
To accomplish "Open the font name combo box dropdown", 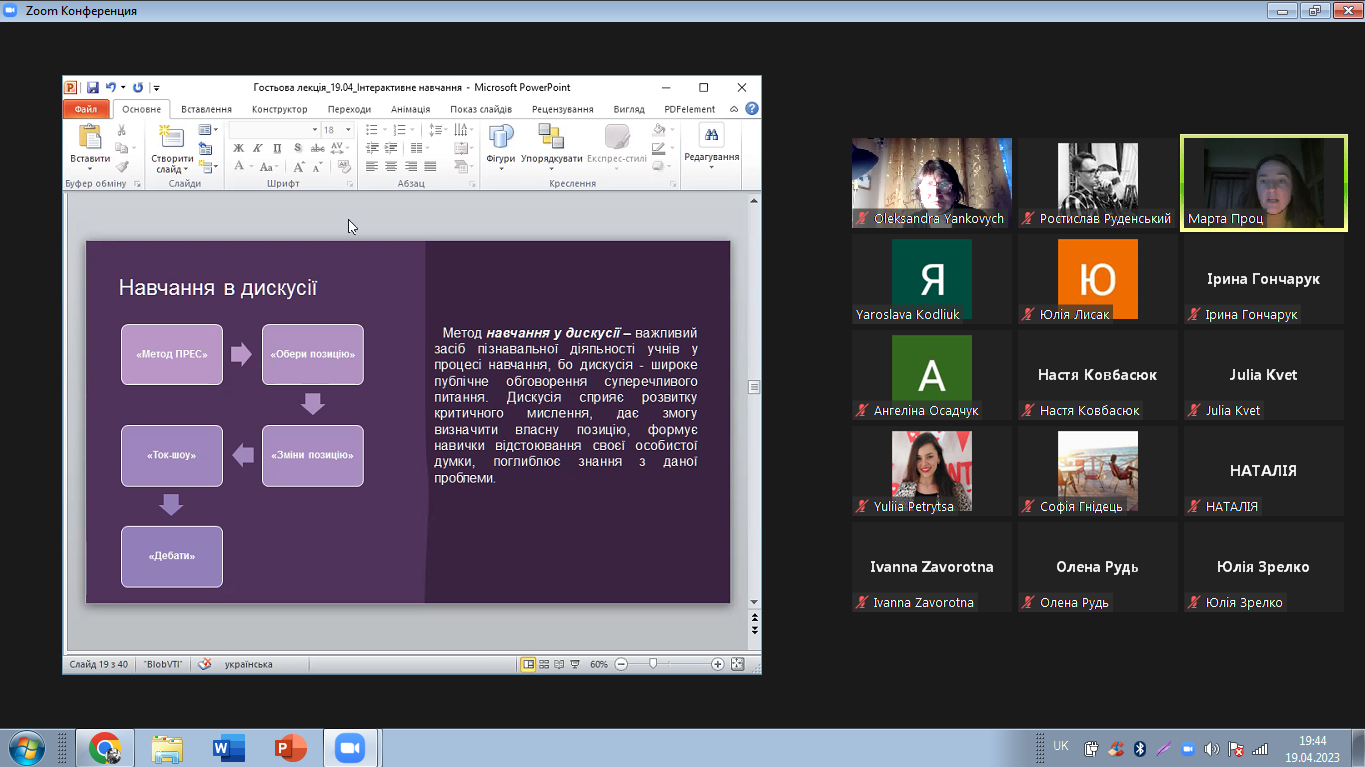I will coord(313,130).
